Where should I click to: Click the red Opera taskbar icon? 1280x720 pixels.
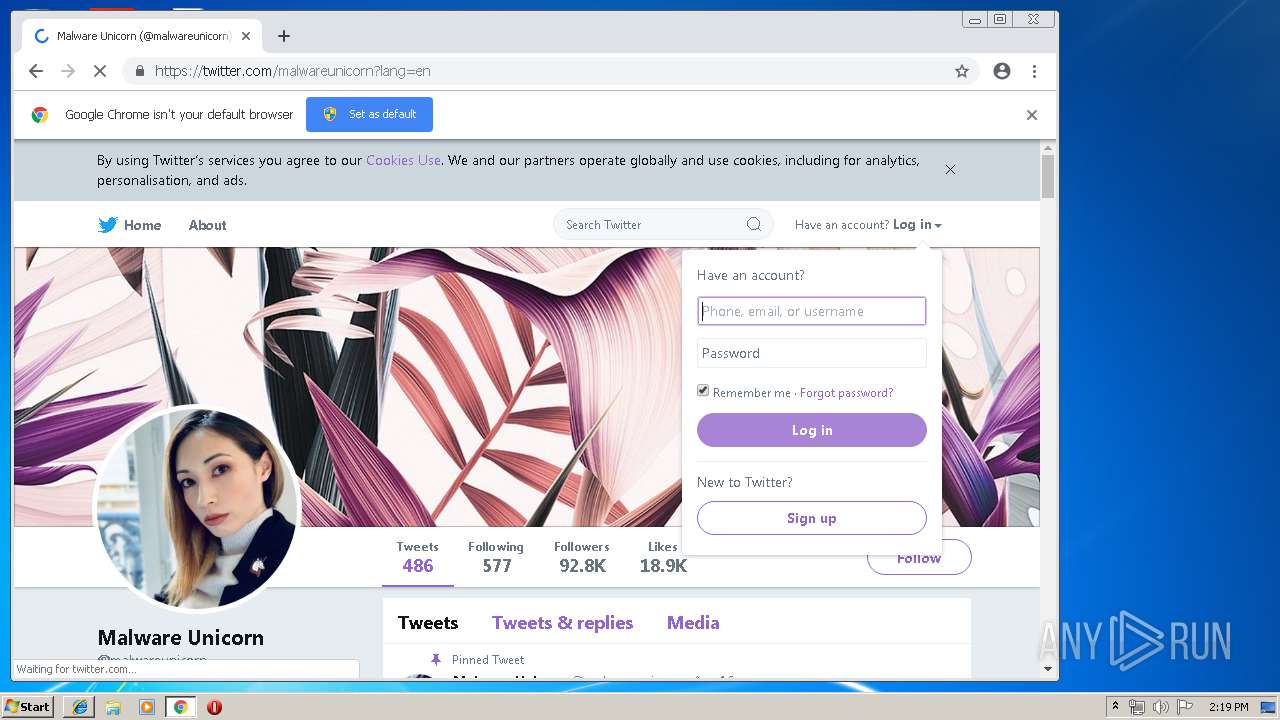214,707
